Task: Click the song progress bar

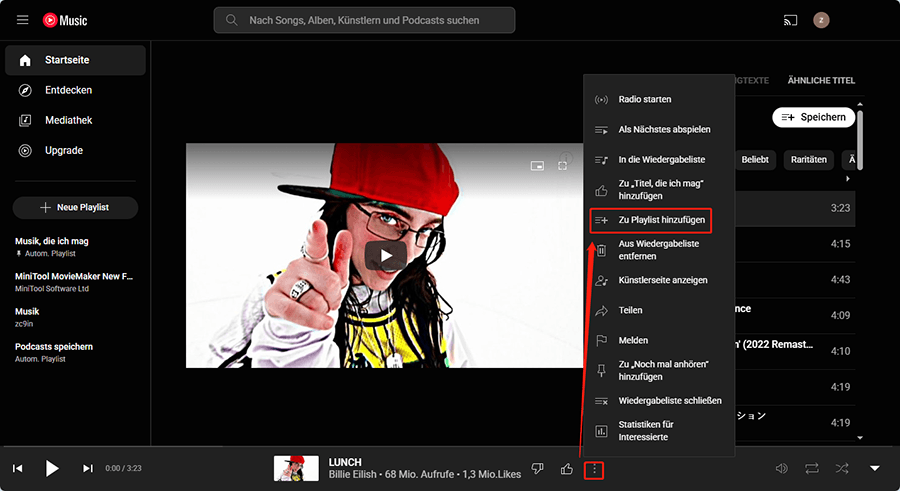Action: [x=450, y=446]
